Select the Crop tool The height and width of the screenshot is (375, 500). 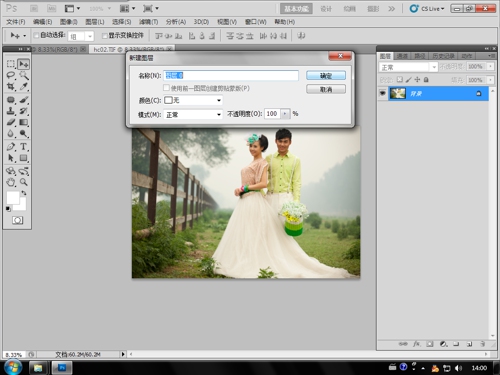(x=11, y=86)
